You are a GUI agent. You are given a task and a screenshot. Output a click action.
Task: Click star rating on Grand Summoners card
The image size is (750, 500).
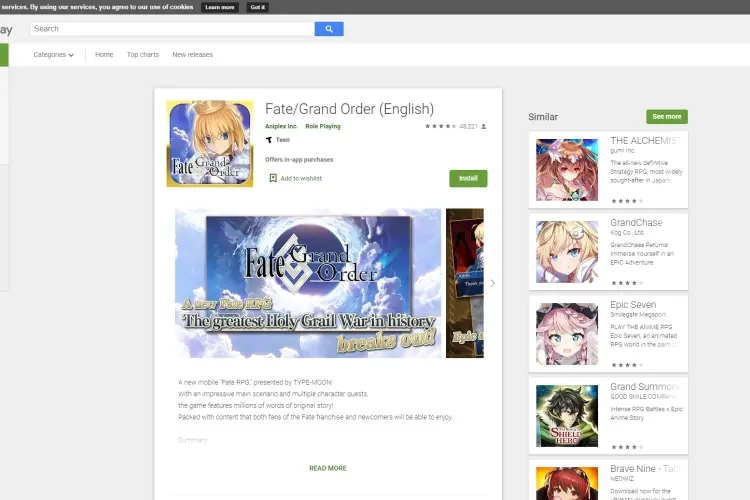coord(627,447)
